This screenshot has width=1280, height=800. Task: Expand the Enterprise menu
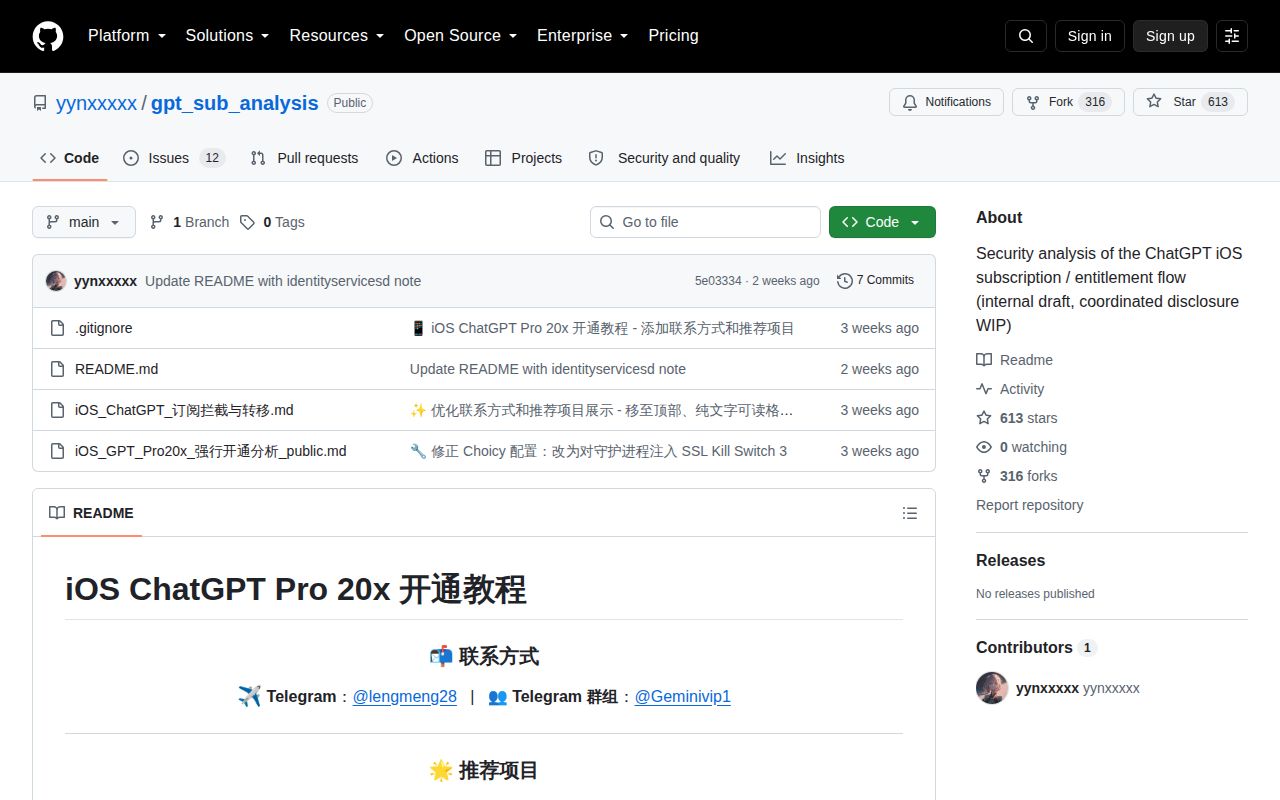(x=583, y=36)
